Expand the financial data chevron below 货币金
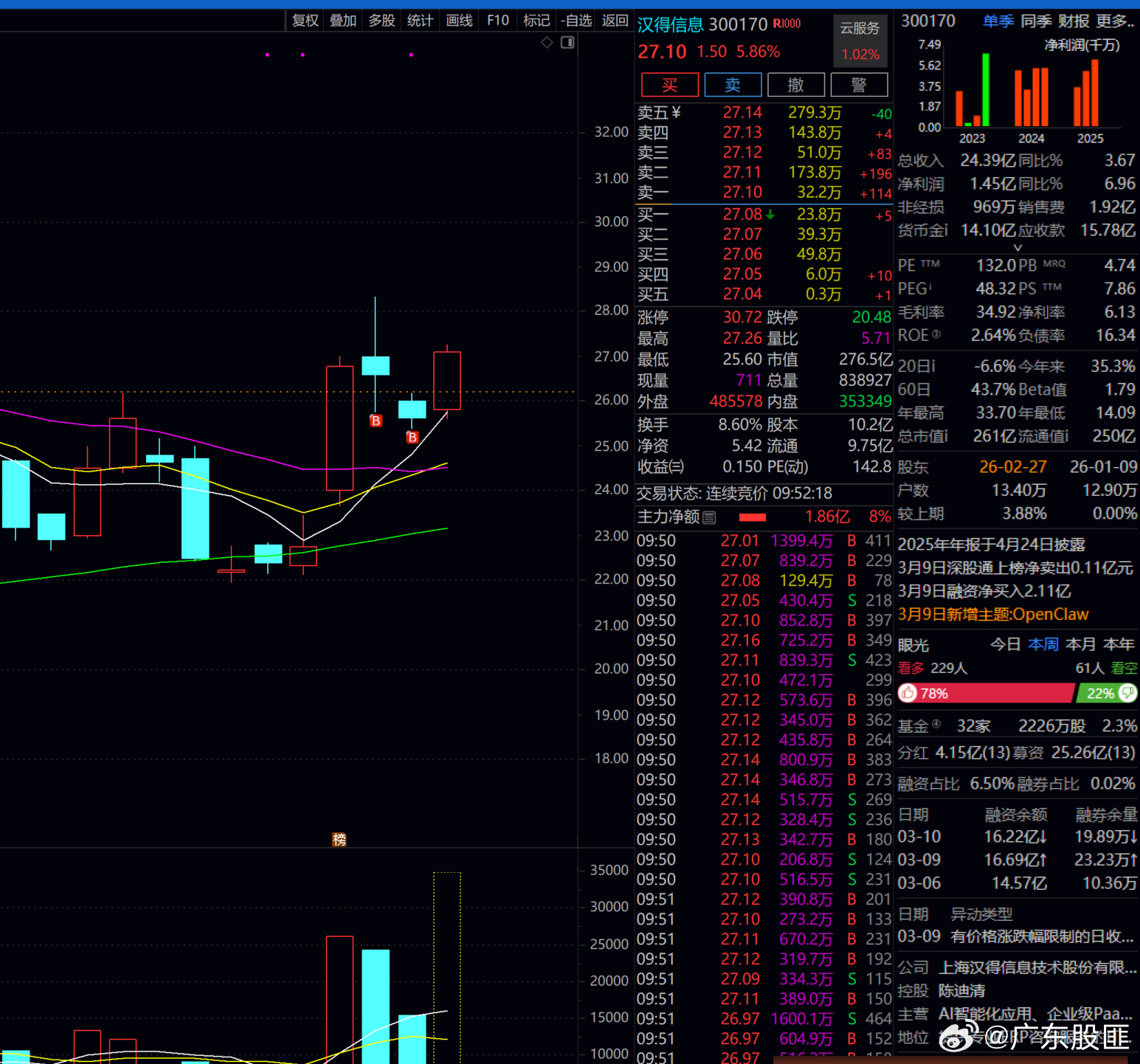The width and height of the screenshot is (1140, 1064). click(1018, 248)
